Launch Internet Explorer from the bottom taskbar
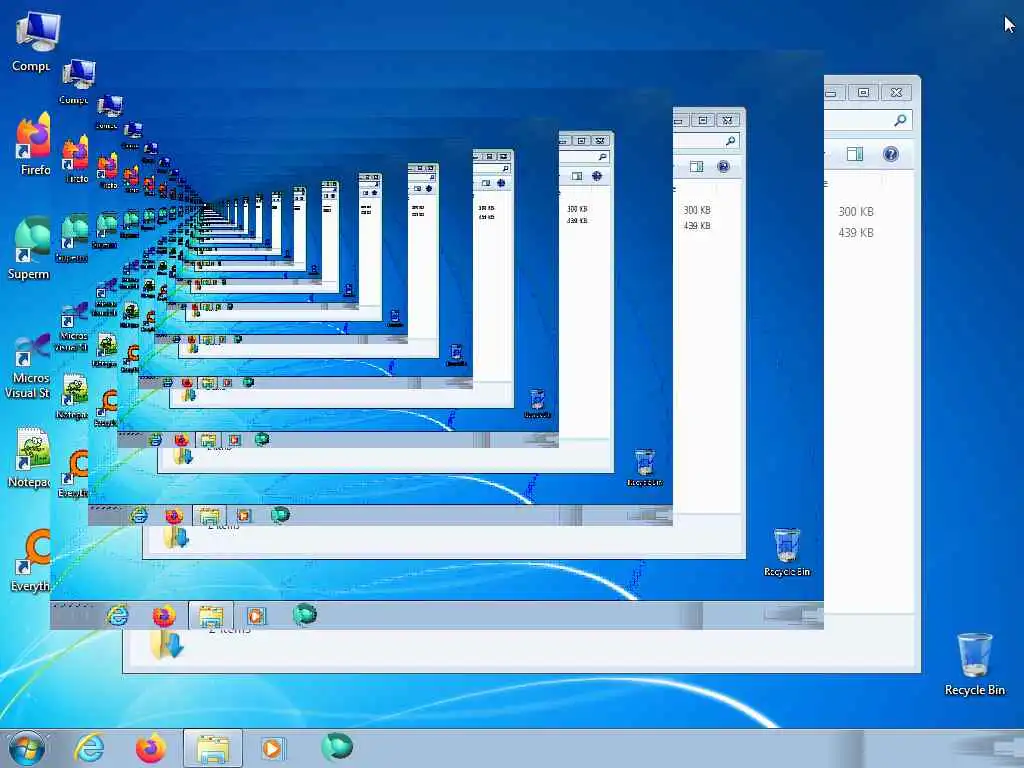Image resolution: width=1024 pixels, height=768 pixels. pos(89,748)
